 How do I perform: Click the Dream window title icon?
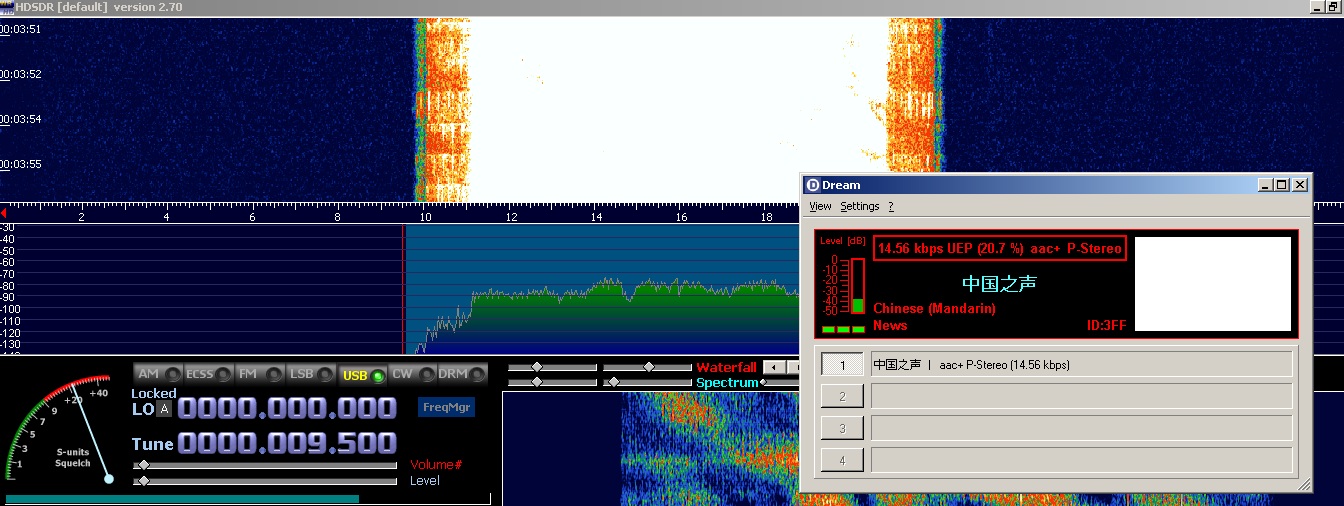(x=813, y=185)
